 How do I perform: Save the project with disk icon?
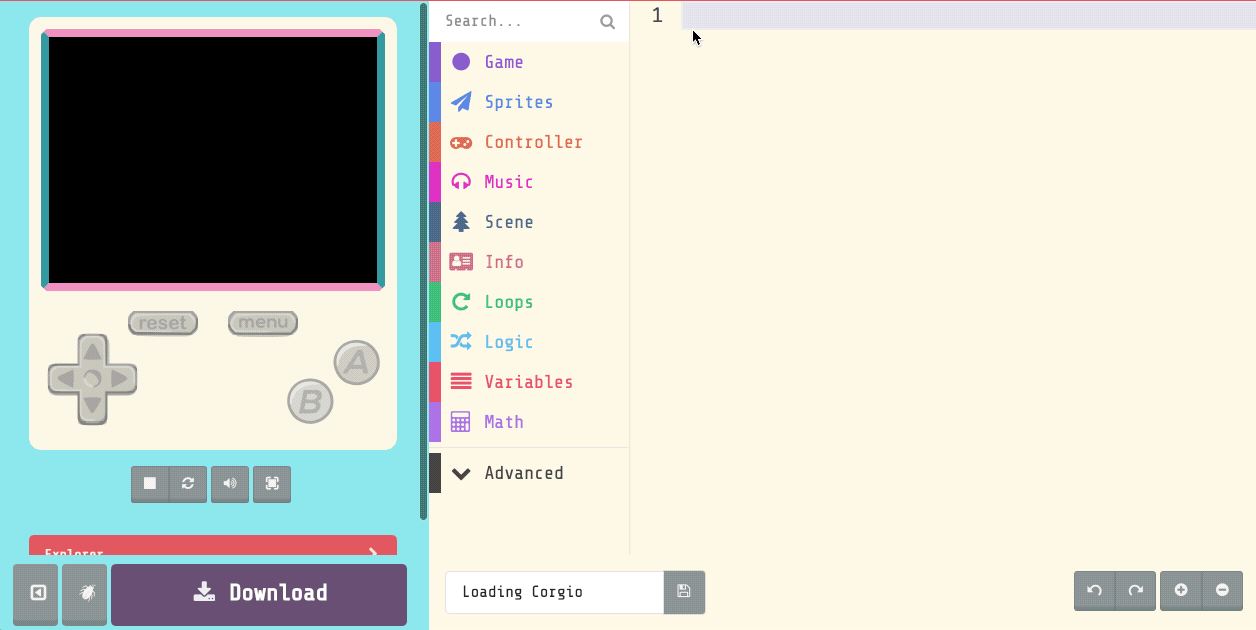684,592
